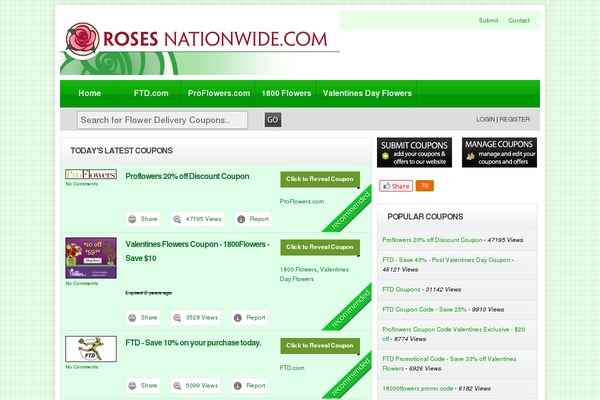Click the Submit Coupons banner button
600x400 pixels.
pos(414,152)
